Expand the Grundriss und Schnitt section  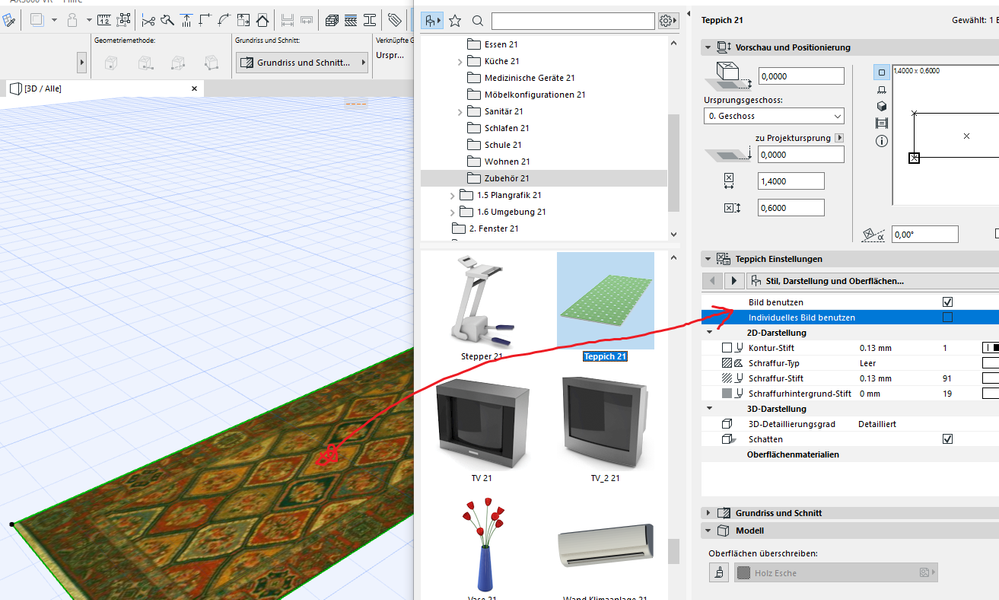point(708,513)
